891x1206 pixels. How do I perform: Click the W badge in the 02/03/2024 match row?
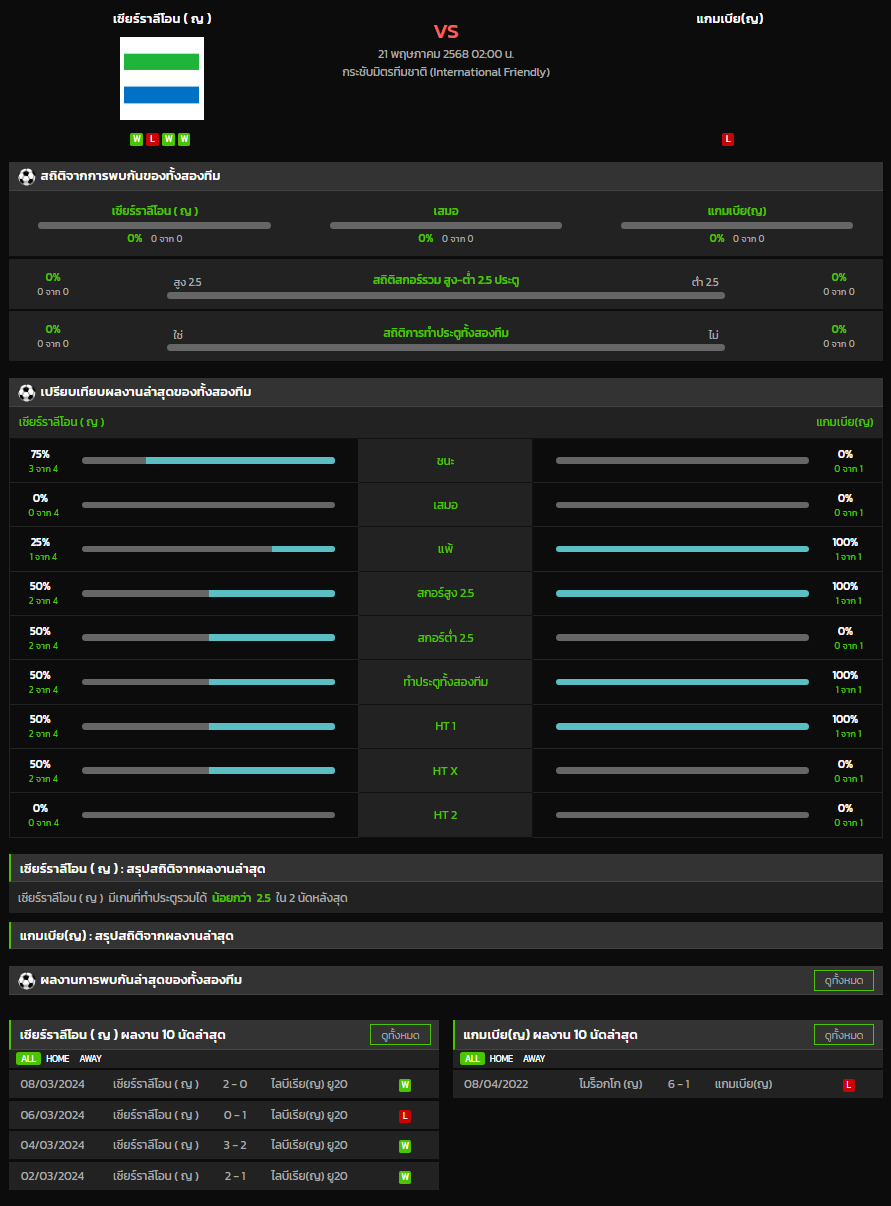pyautogui.click(x=405, y=1177)
